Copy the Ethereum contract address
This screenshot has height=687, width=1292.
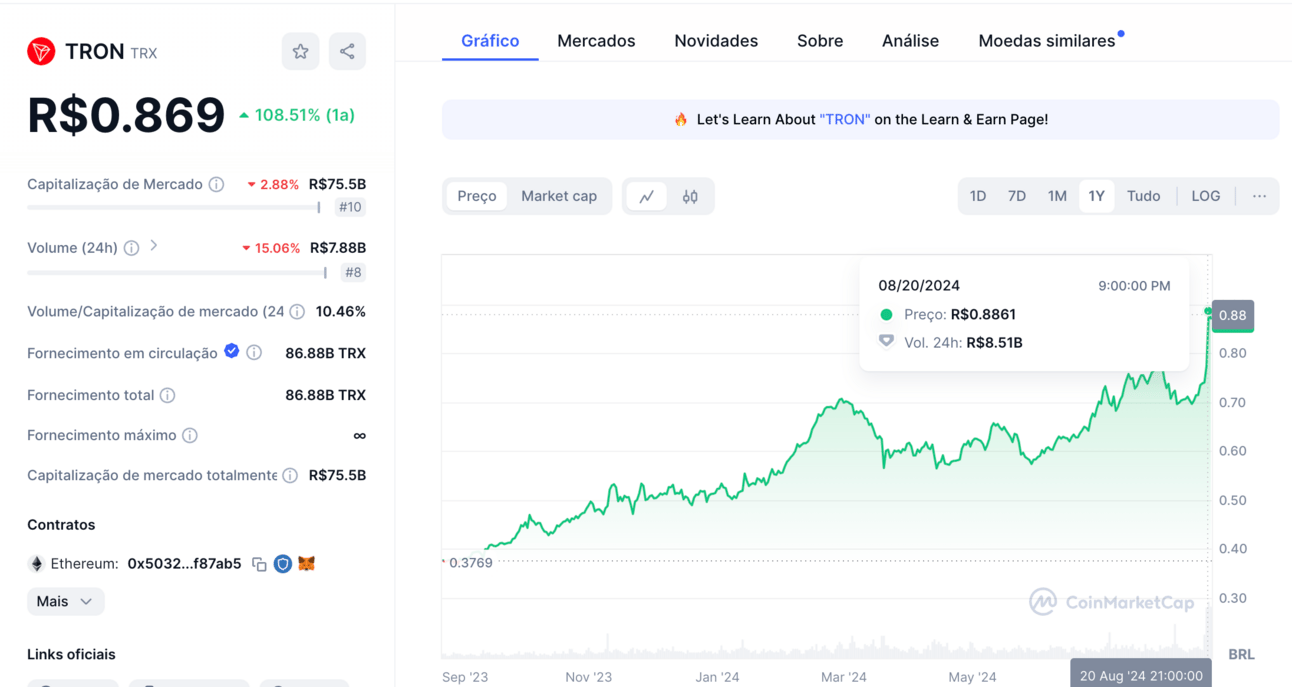[259, 564]
